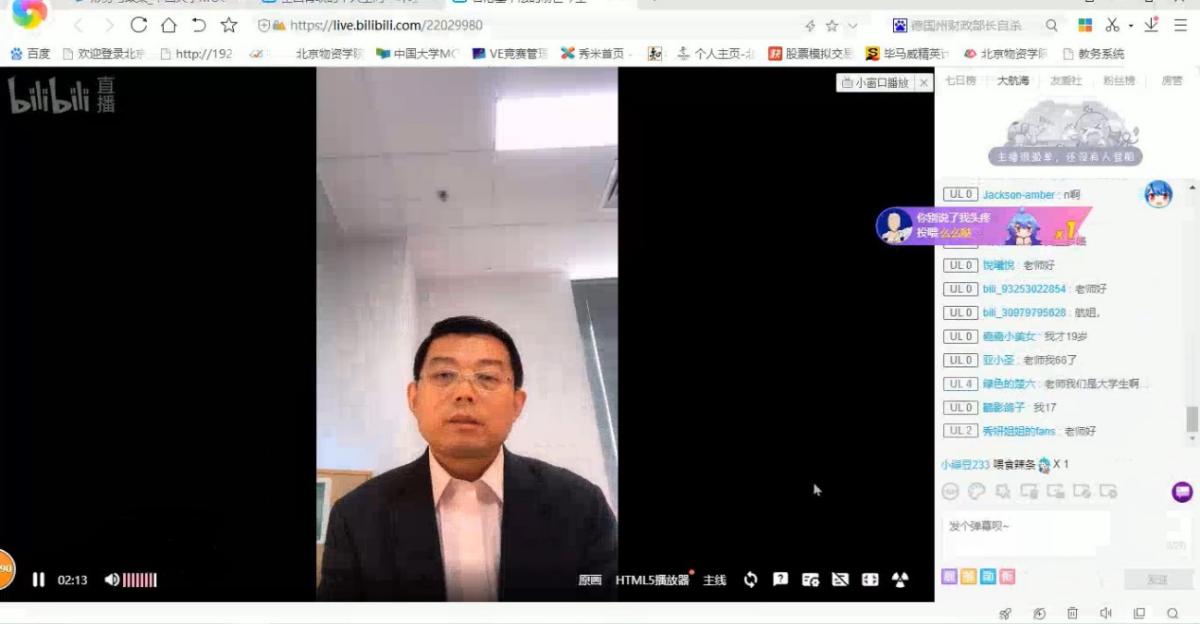1200x624 pixels.
Task: Click the browser reload icon
Action: click(139, 25)
